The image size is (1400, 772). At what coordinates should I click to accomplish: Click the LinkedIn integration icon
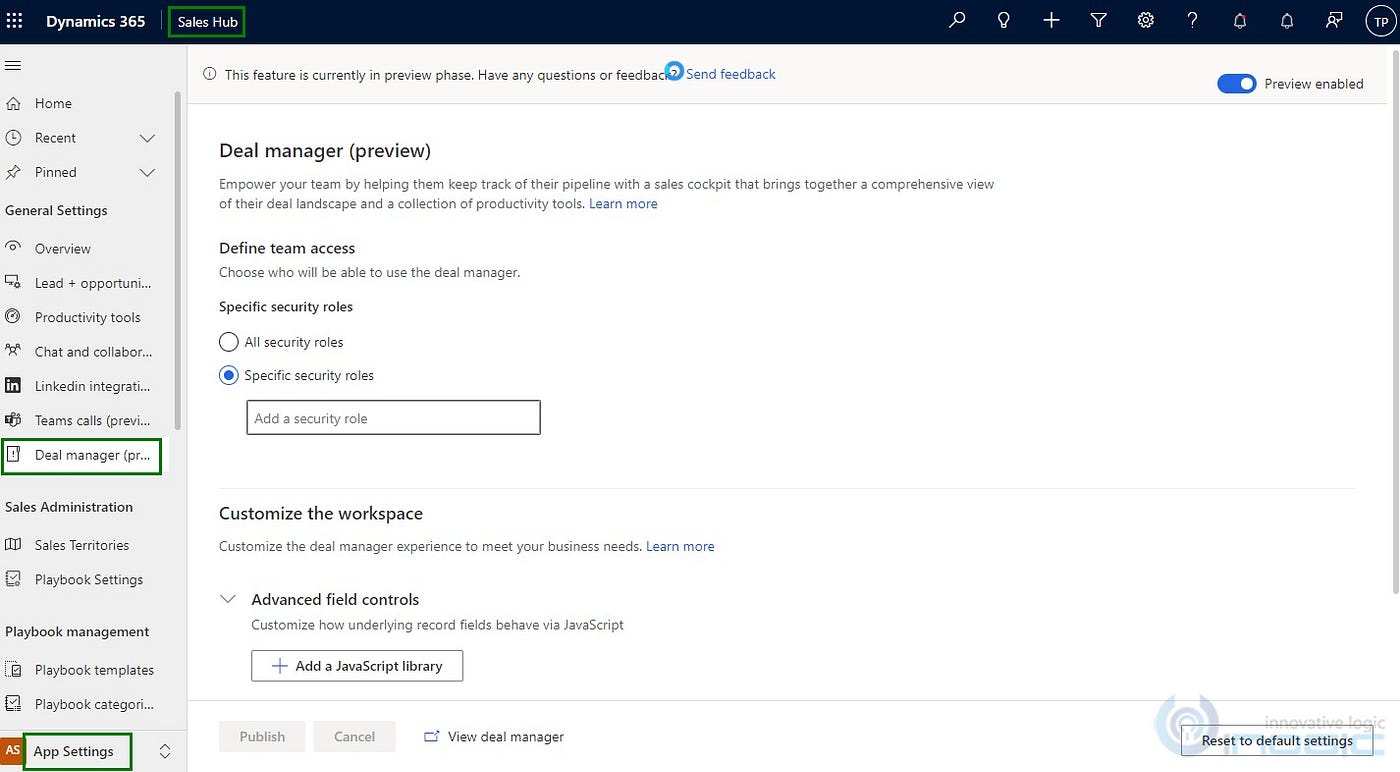tap(13, 385)
